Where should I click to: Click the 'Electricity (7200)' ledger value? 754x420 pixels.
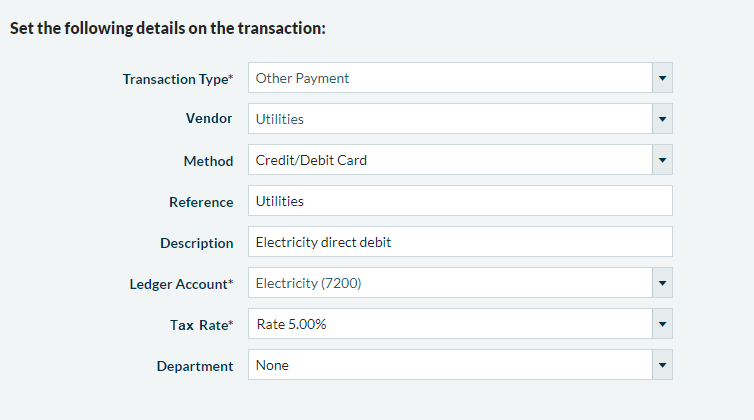[x=308, y=284]
